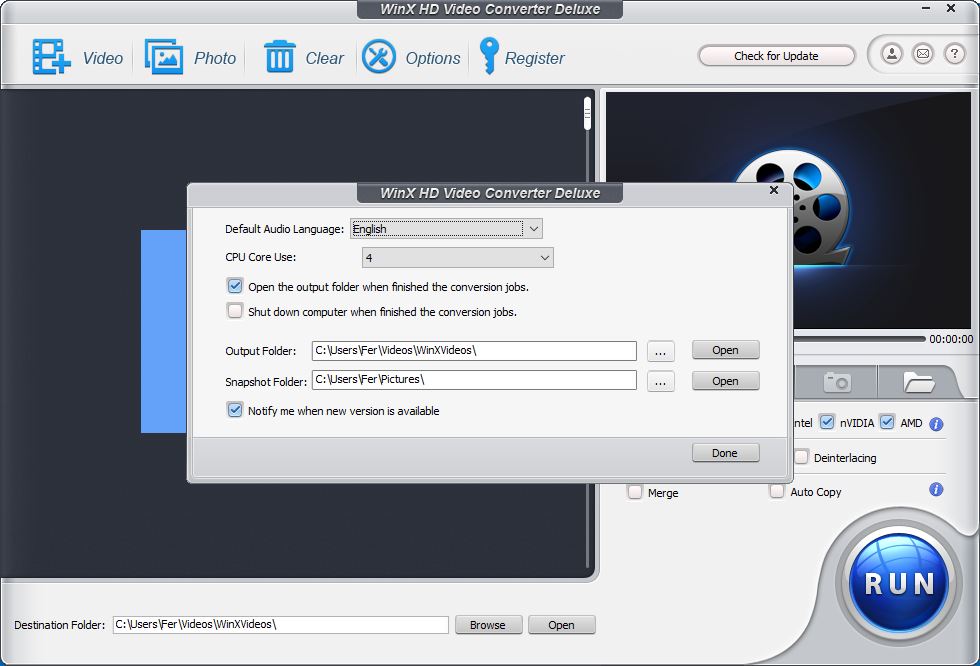This screenshot has height=666, width=980.
Task: Click the Output Folder path field
Action: [x=474, y=350]
